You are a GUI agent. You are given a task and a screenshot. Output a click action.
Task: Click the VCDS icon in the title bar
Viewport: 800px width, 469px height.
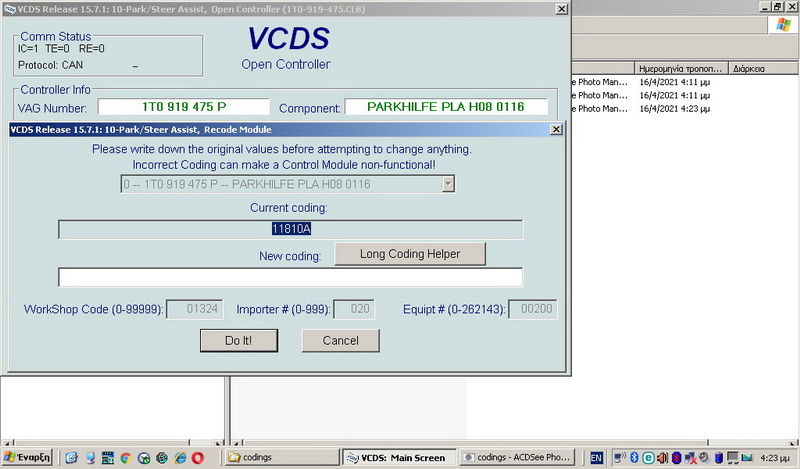coord(10,9)
